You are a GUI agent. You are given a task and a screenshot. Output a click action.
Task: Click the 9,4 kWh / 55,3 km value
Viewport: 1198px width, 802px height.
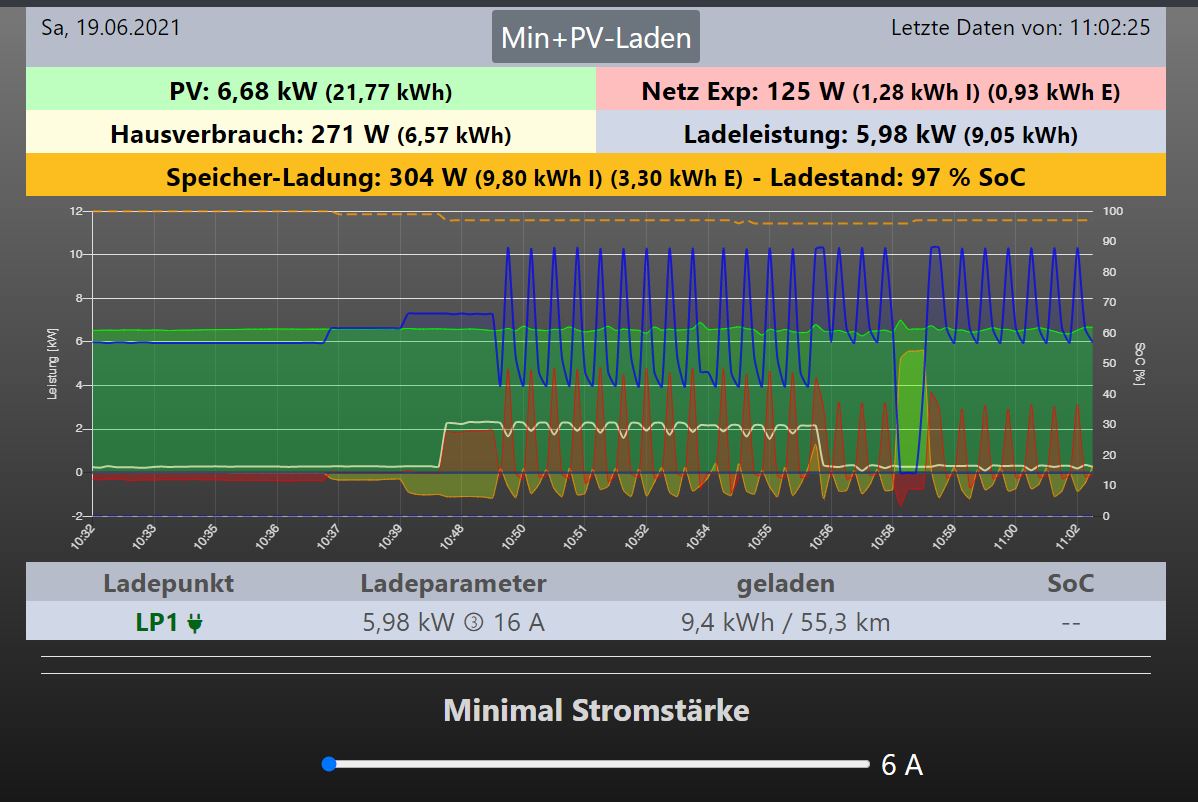785,623
